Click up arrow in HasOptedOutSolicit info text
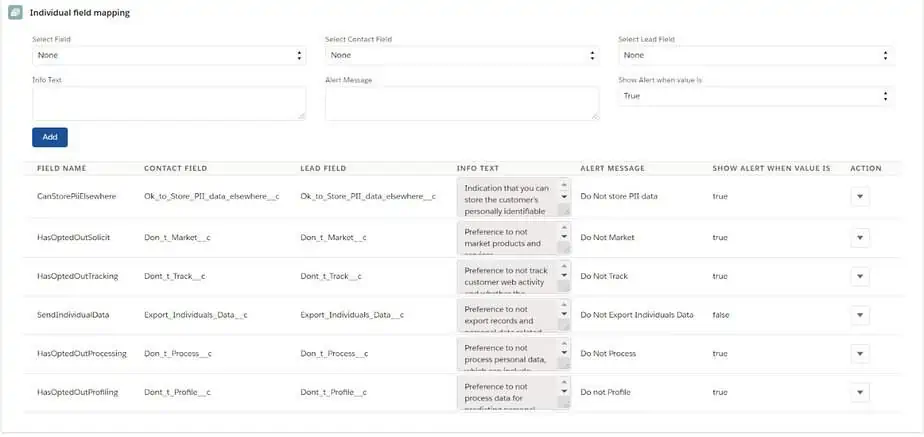Viewport: 924px width, 437px height. pyautogui.click(x=564, y=227)
